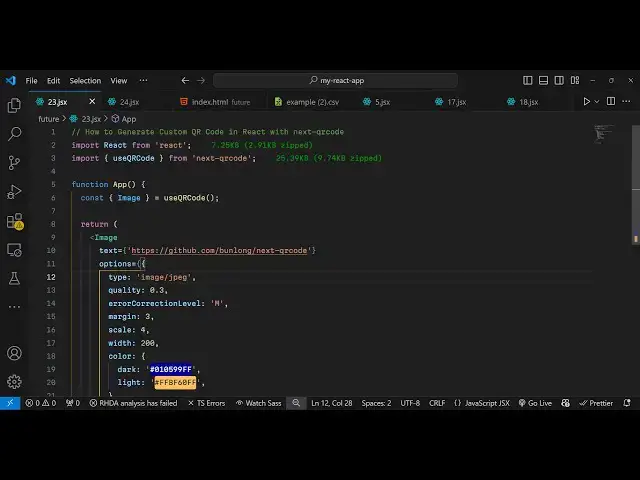Show hidden menu bar items ellipsis

coord(143,80)
